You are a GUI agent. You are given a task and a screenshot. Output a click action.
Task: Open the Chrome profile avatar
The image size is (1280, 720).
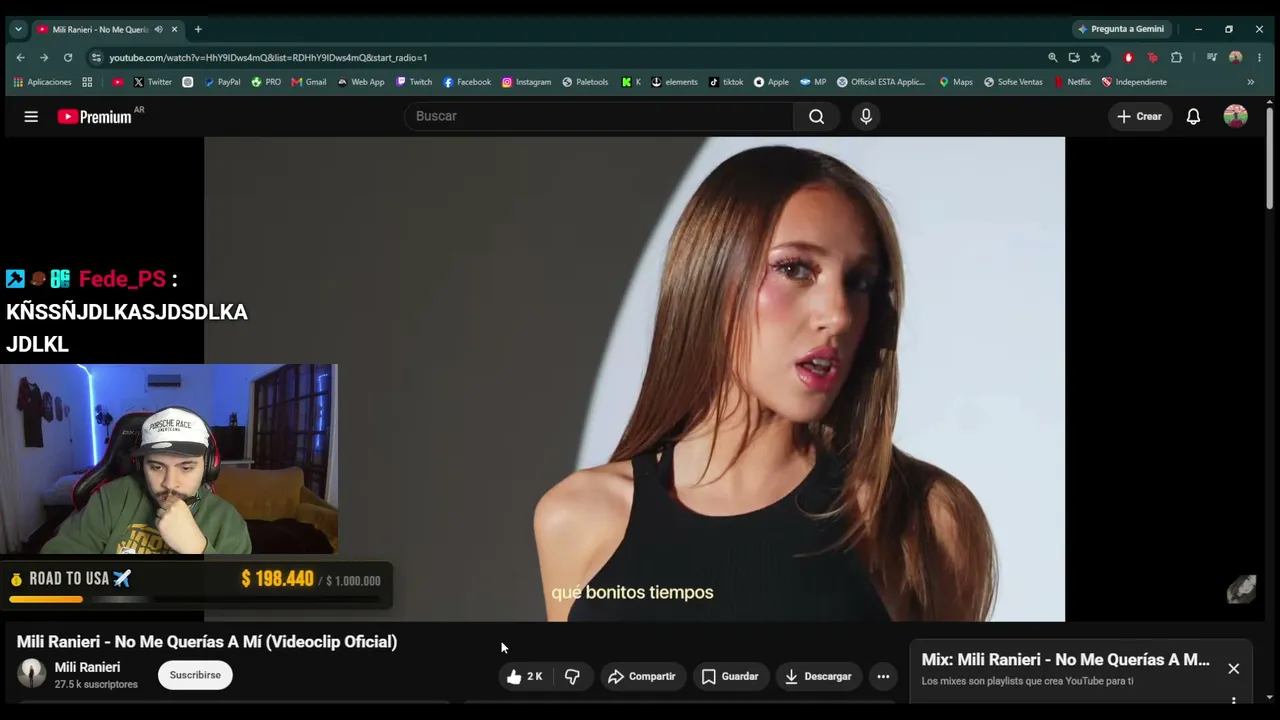(x=1236, y=58)
